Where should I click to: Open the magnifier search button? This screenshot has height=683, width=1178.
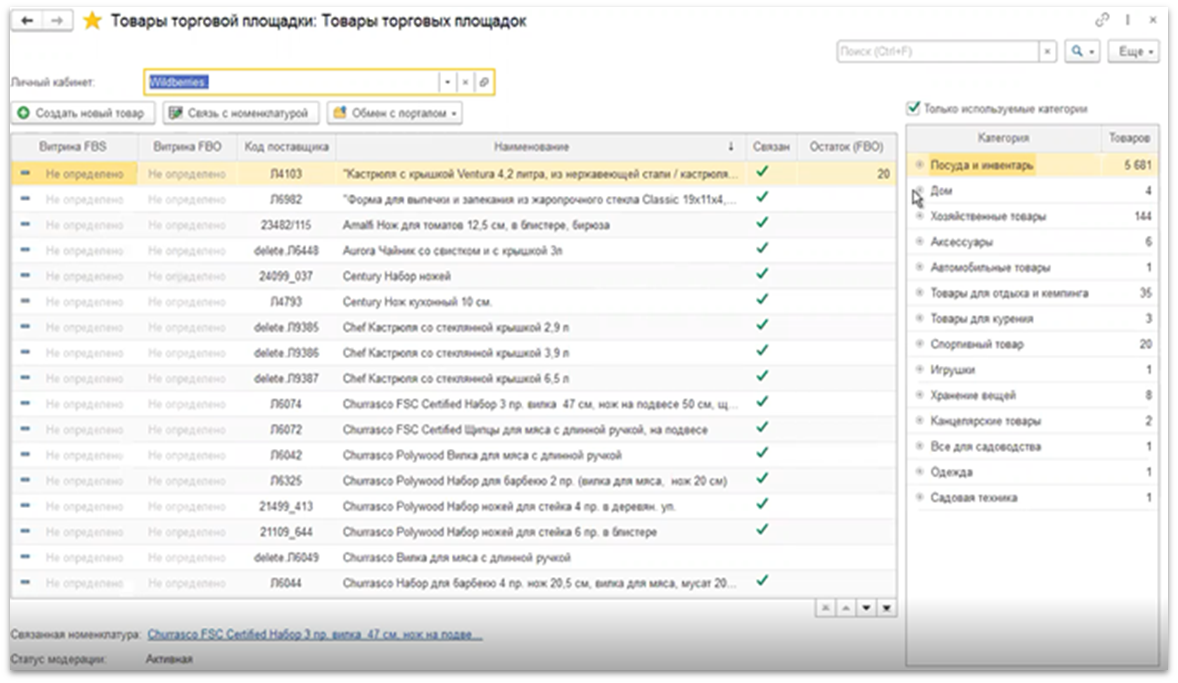pos(1082,51)
